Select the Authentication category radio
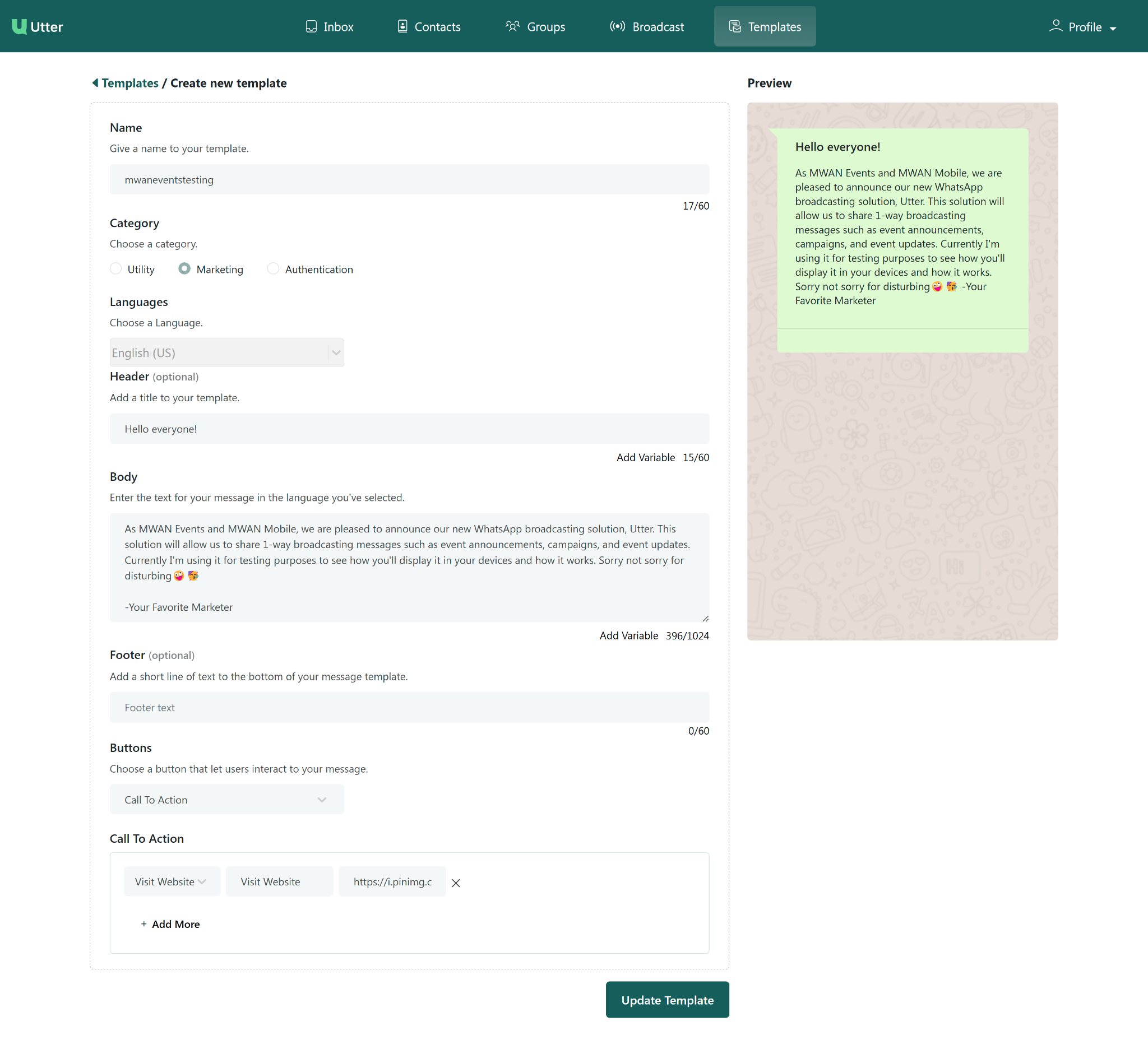The image size is (1148, 1040). point(274,268)
